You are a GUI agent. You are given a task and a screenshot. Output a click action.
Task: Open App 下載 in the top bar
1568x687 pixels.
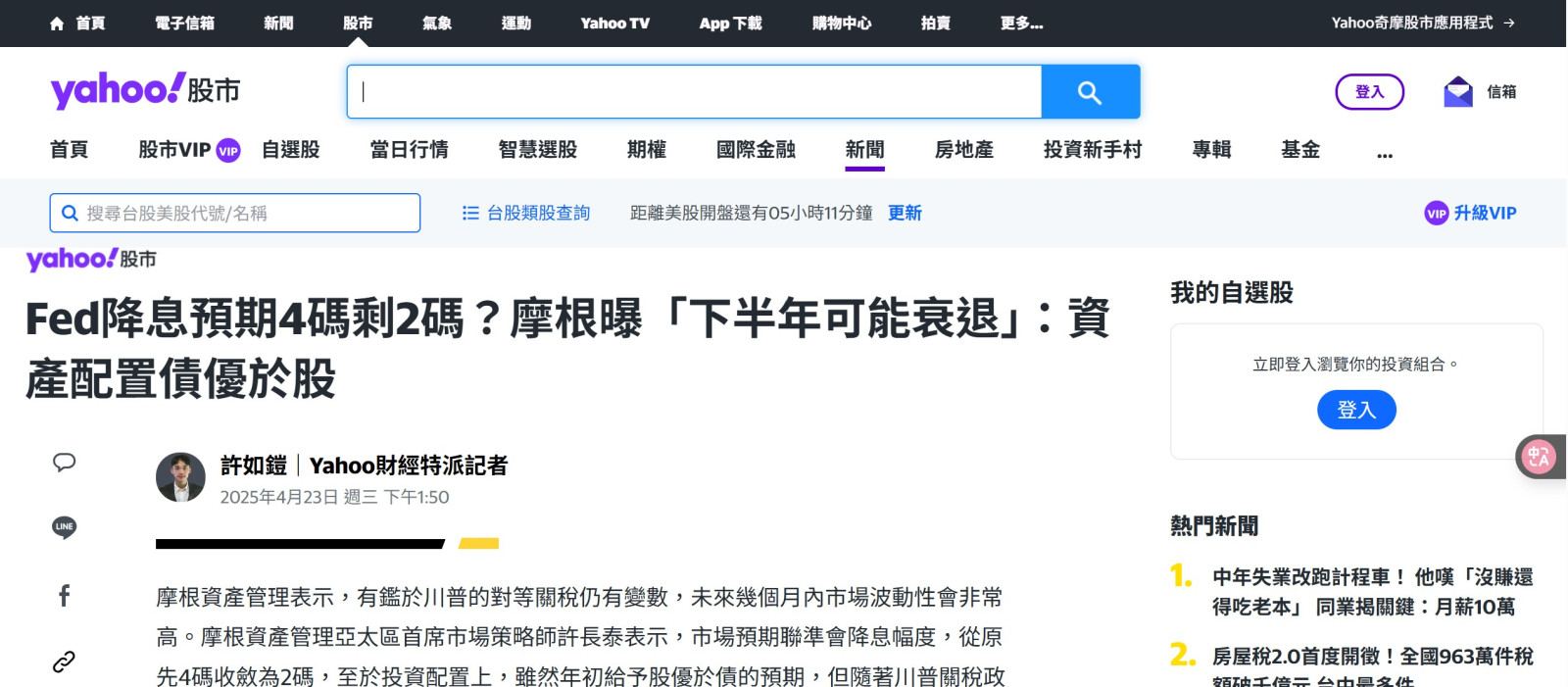tap(731, 24)
